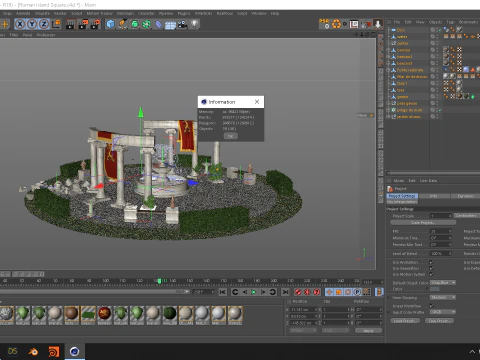Add a Camera object
This screenshot has height=360, width=480.
point(182,24)
